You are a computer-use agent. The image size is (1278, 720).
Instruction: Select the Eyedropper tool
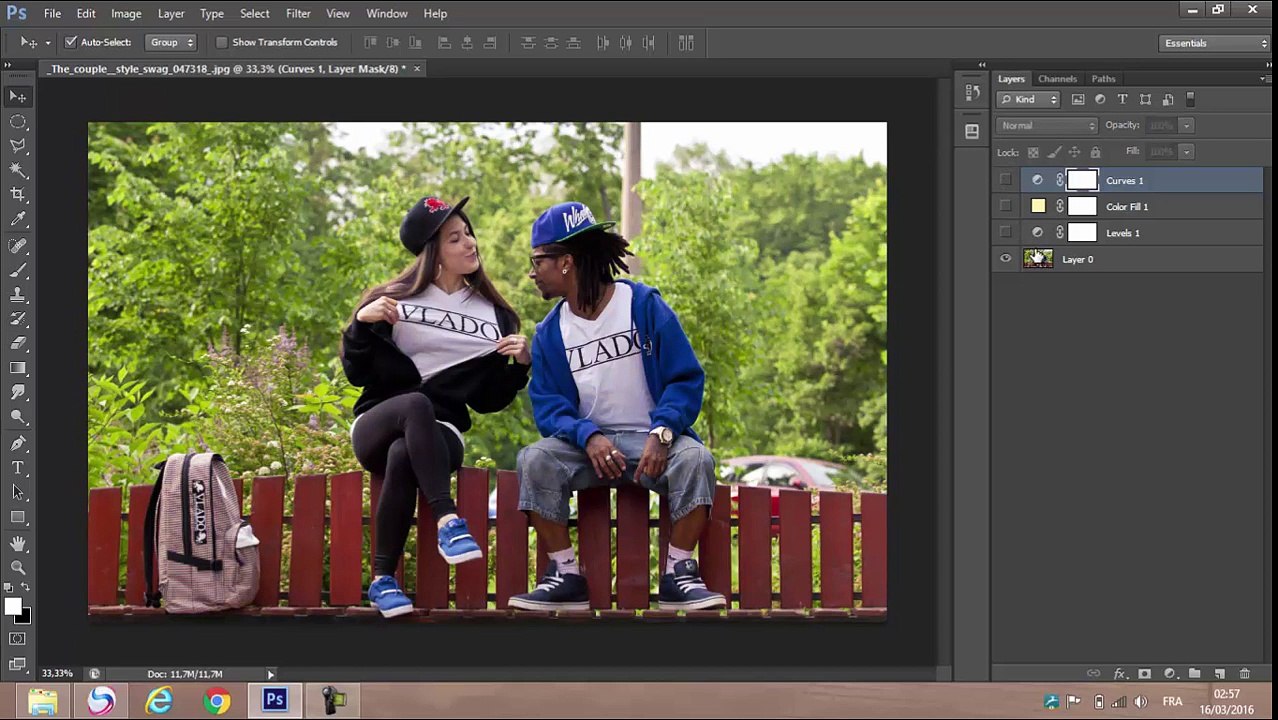point(18,220)
